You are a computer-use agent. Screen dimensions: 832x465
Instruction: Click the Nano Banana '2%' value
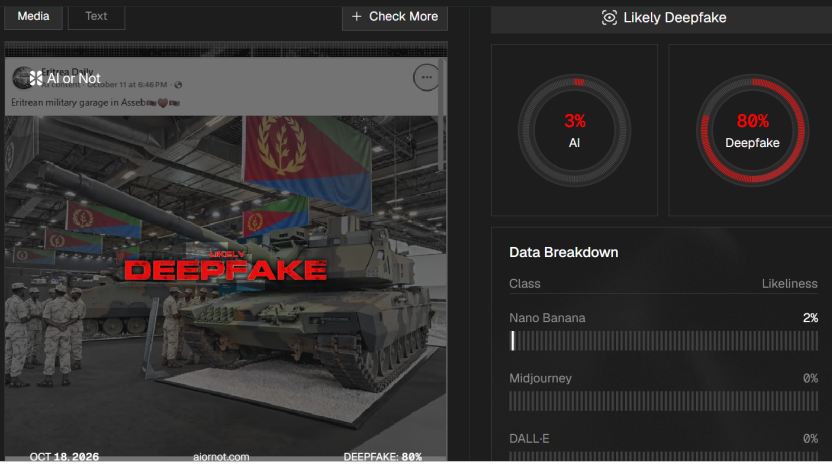(810, 318)
